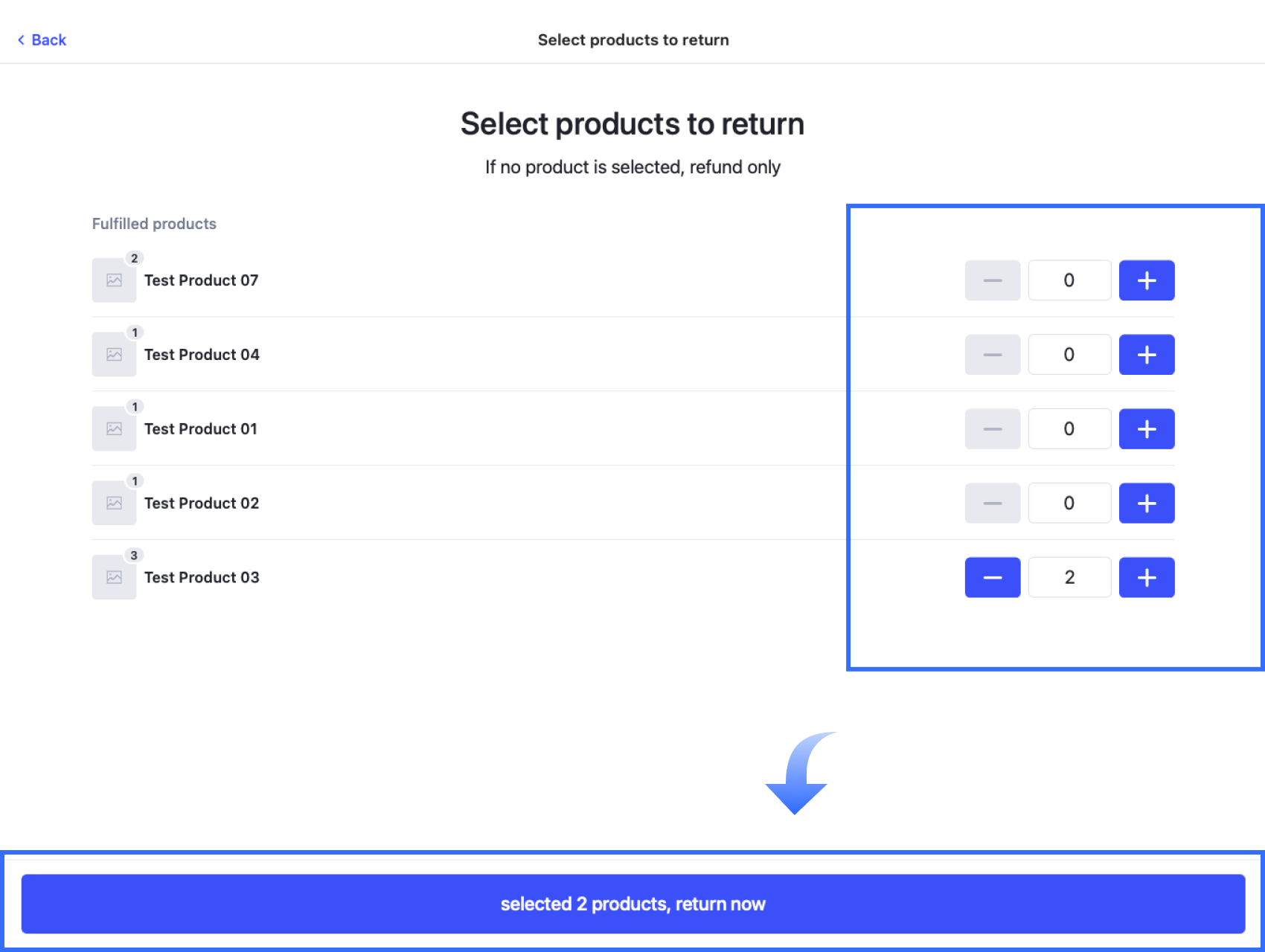
Task: Click the Test Product 02 image thumbnail
Action: 114,503
